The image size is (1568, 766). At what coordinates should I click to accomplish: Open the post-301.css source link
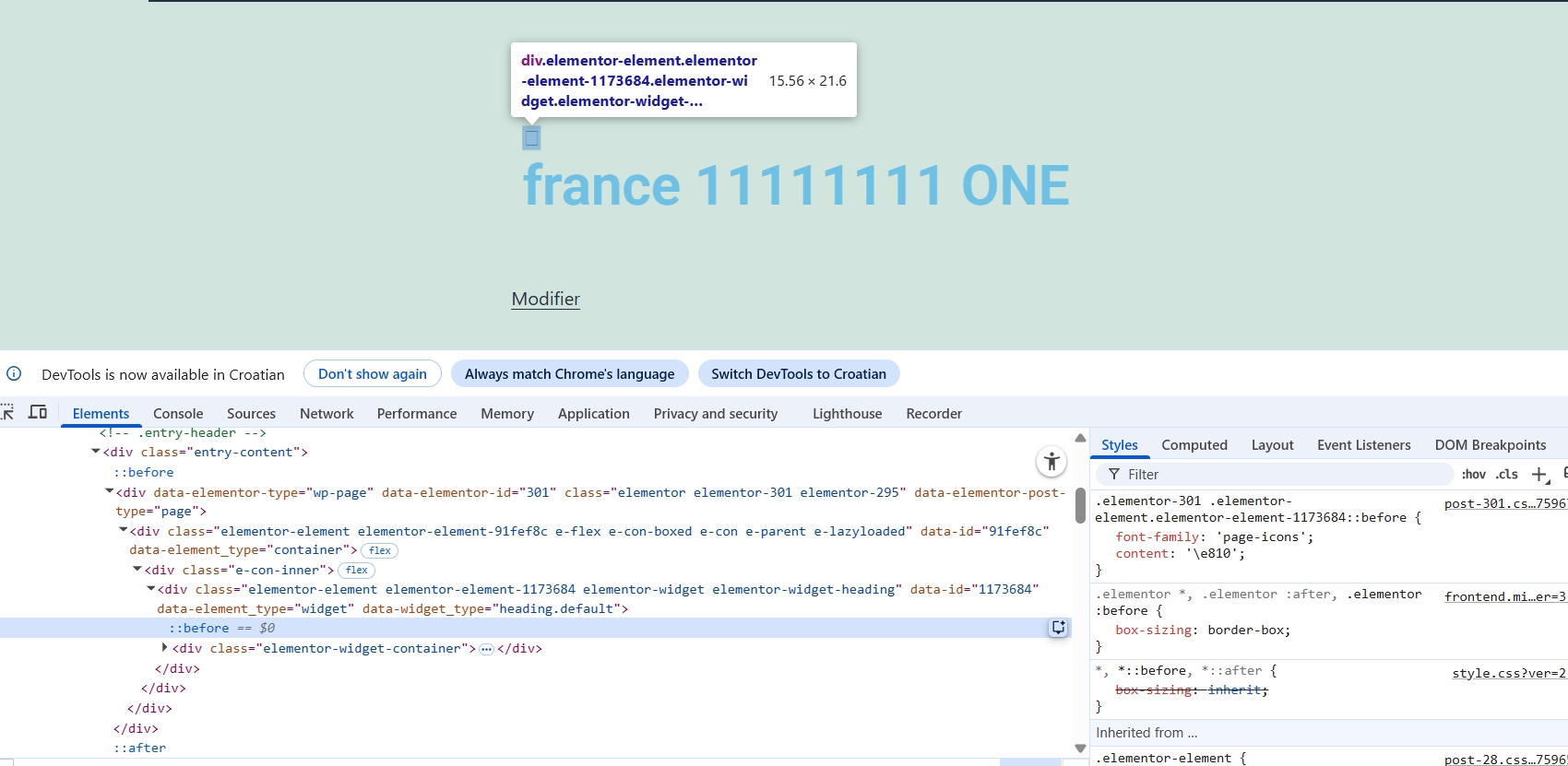pos(1505,503)
